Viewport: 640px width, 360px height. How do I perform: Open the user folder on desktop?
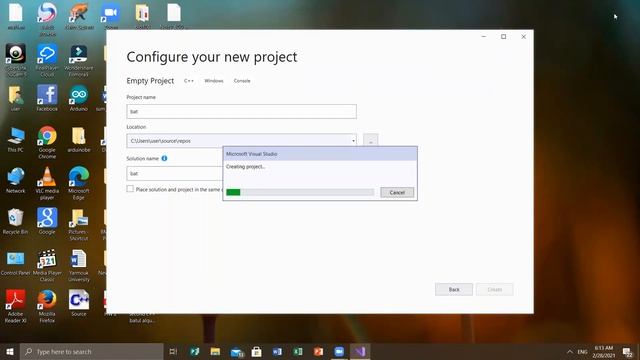click(16, 98)
